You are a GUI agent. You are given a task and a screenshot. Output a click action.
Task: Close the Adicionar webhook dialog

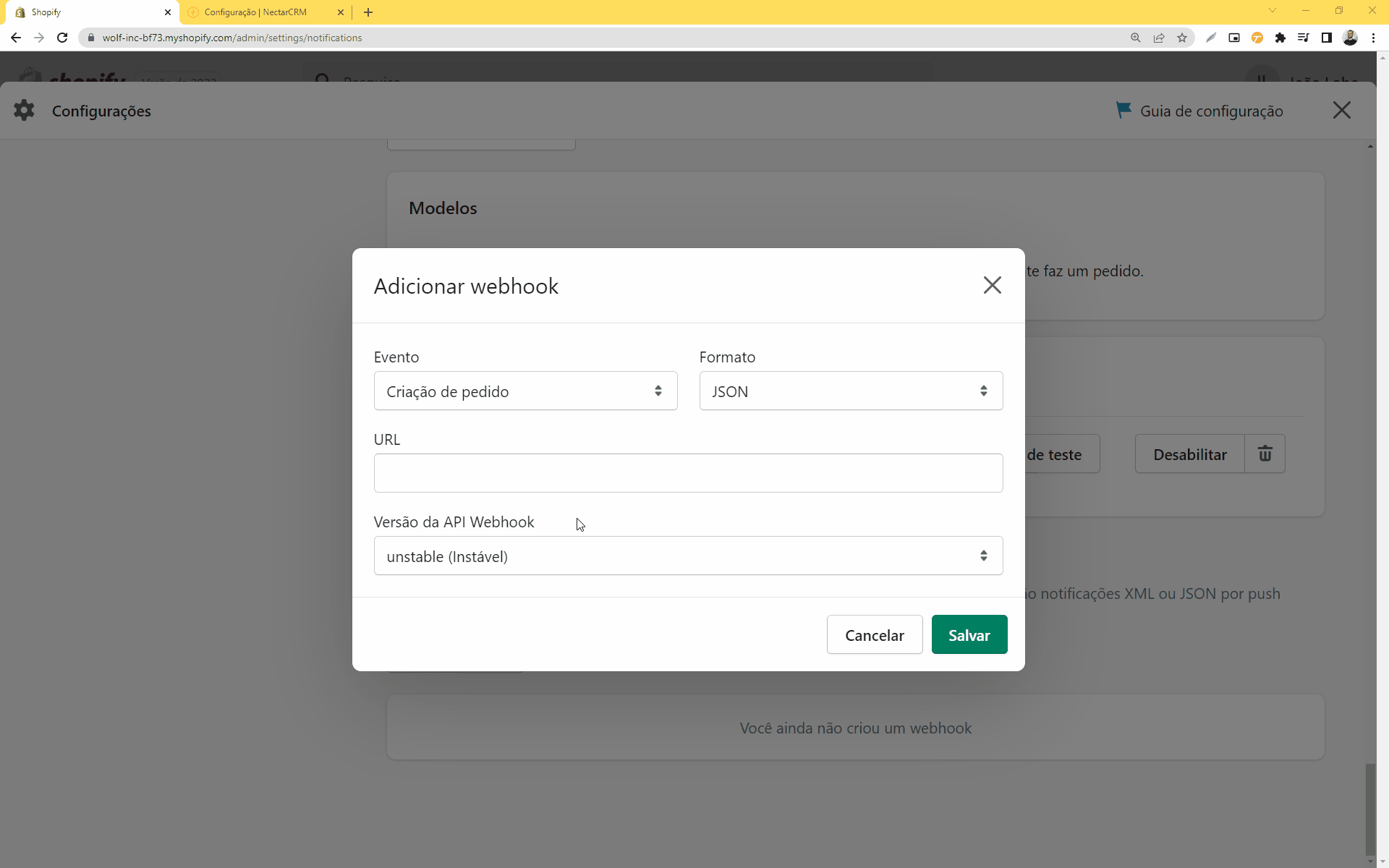click(x=992, y=285)
